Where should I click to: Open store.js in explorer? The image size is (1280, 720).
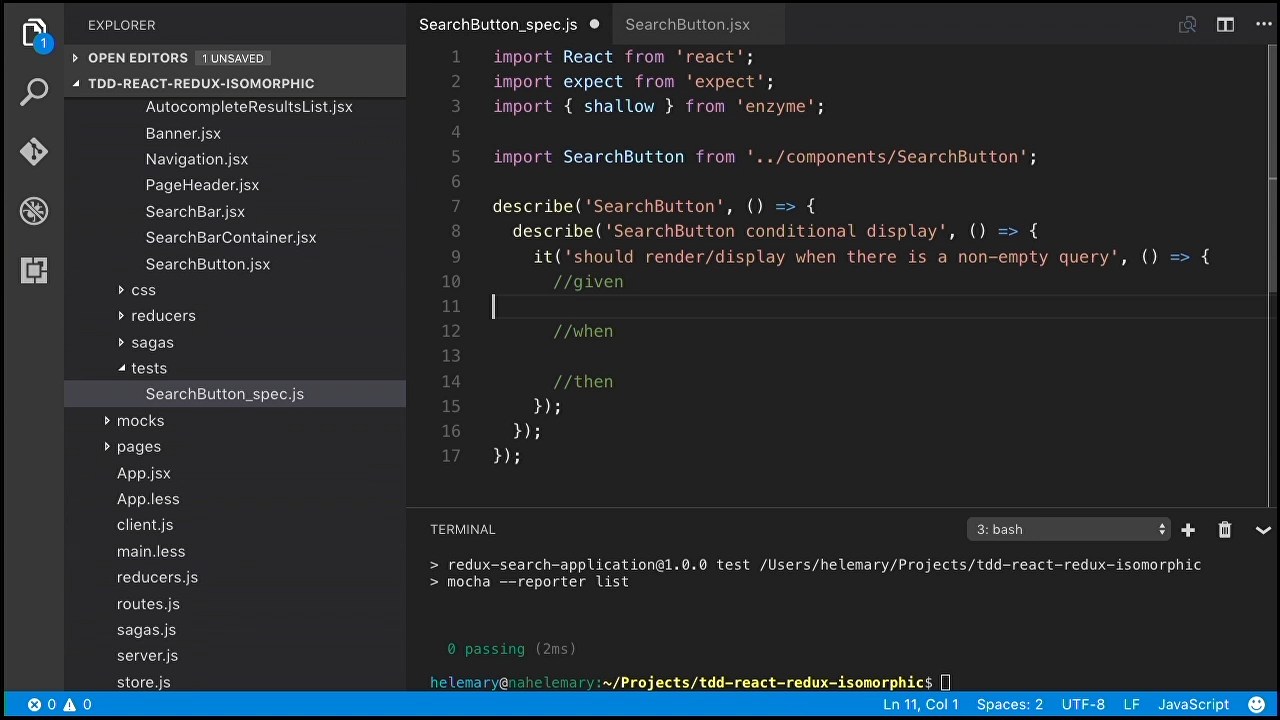[143, 682]
